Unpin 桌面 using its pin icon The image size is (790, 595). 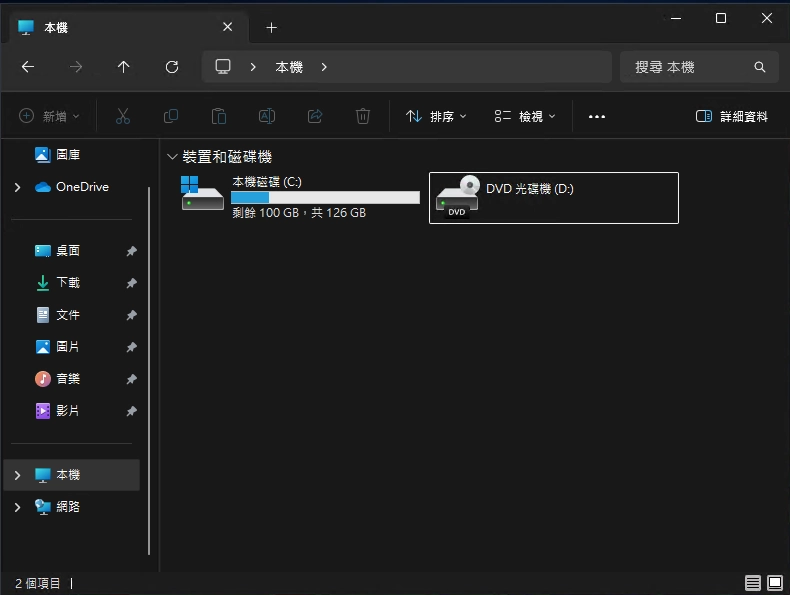coord(131,251)
